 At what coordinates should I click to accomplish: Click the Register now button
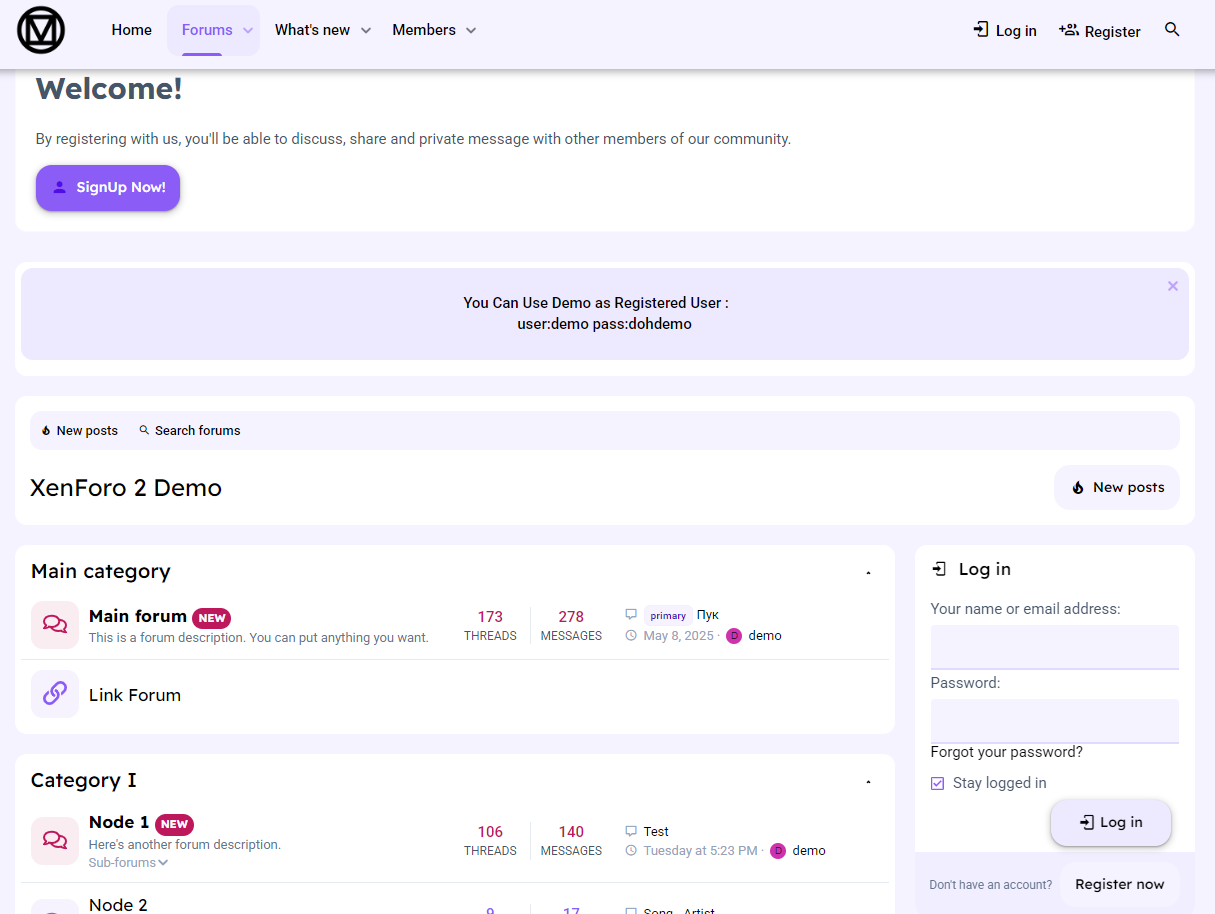pos(1120,884)
